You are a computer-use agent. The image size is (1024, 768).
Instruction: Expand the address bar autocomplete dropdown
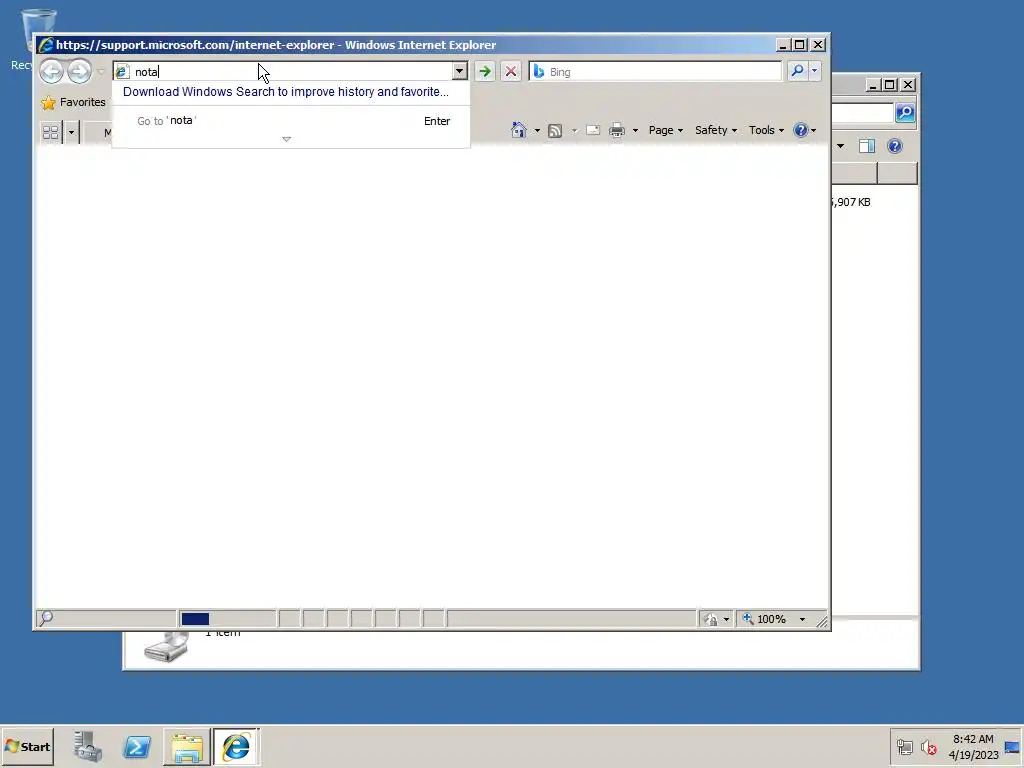pos(460,71)
